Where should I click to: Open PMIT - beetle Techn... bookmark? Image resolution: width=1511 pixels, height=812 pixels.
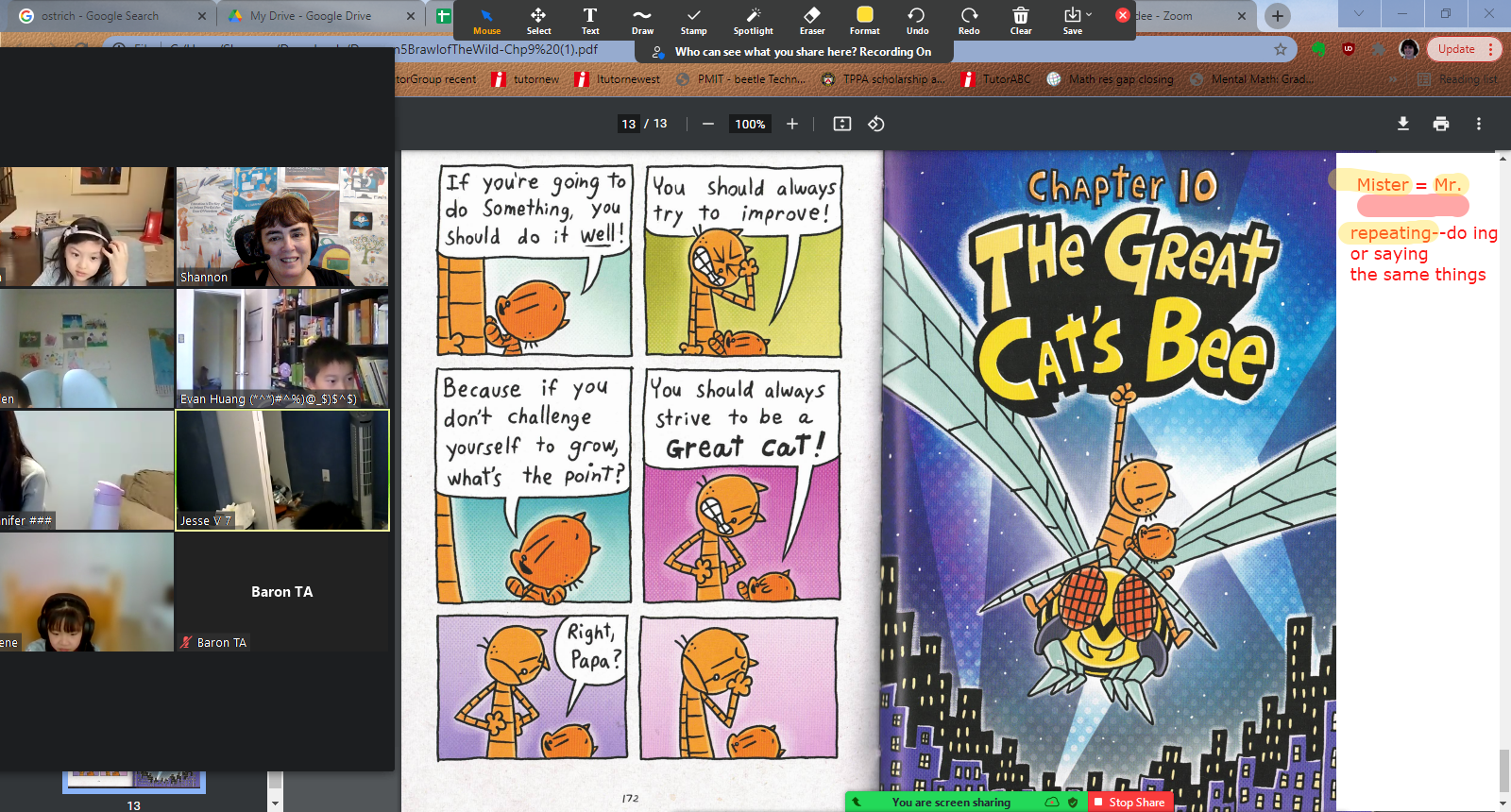click(x=741, y=79)
